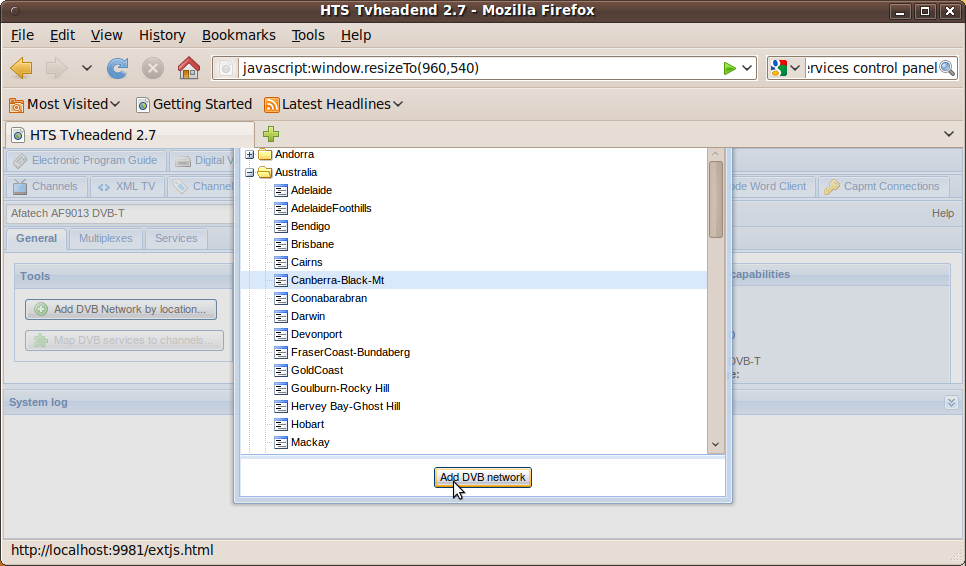966x566 pixels.
Task: Open the History menu
Action: (162, 35)
